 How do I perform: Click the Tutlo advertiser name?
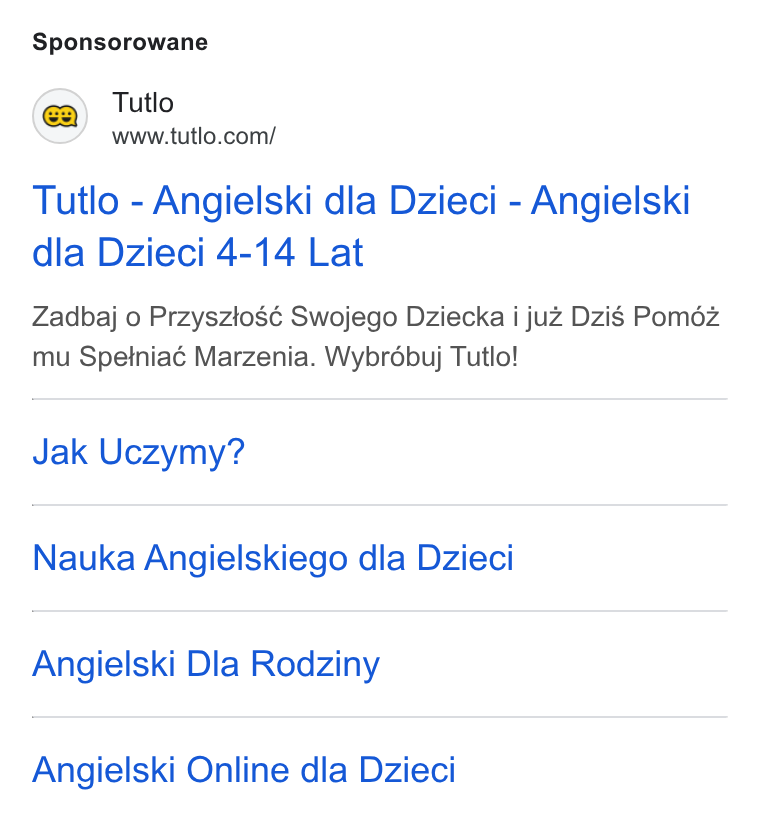click(143, 102)
